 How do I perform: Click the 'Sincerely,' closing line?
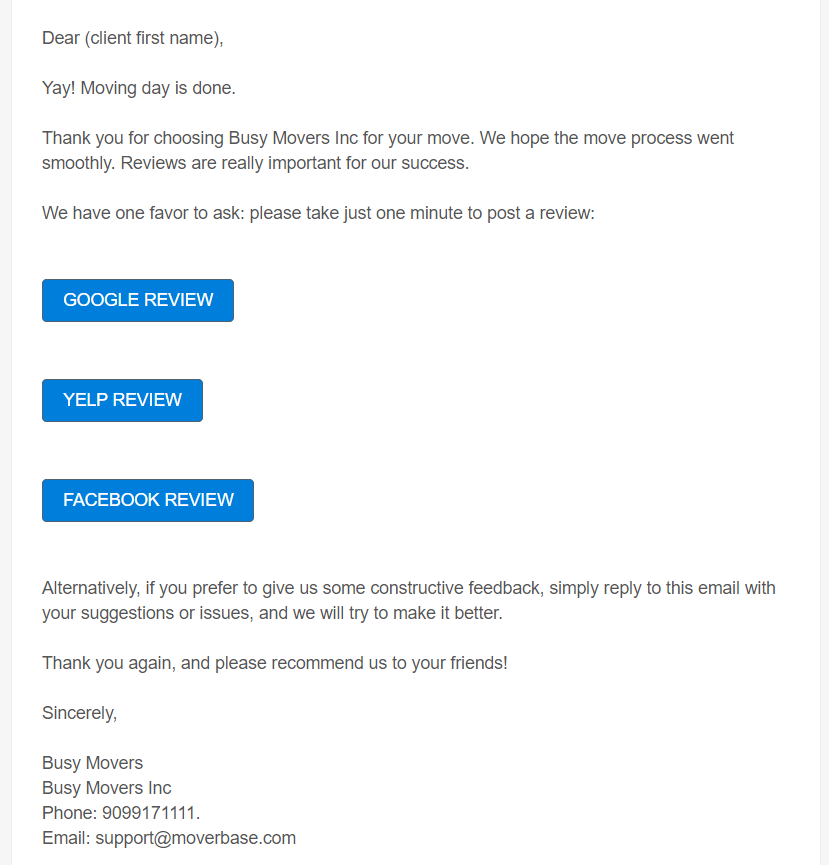pyautogui.click(x=79, y=713)
